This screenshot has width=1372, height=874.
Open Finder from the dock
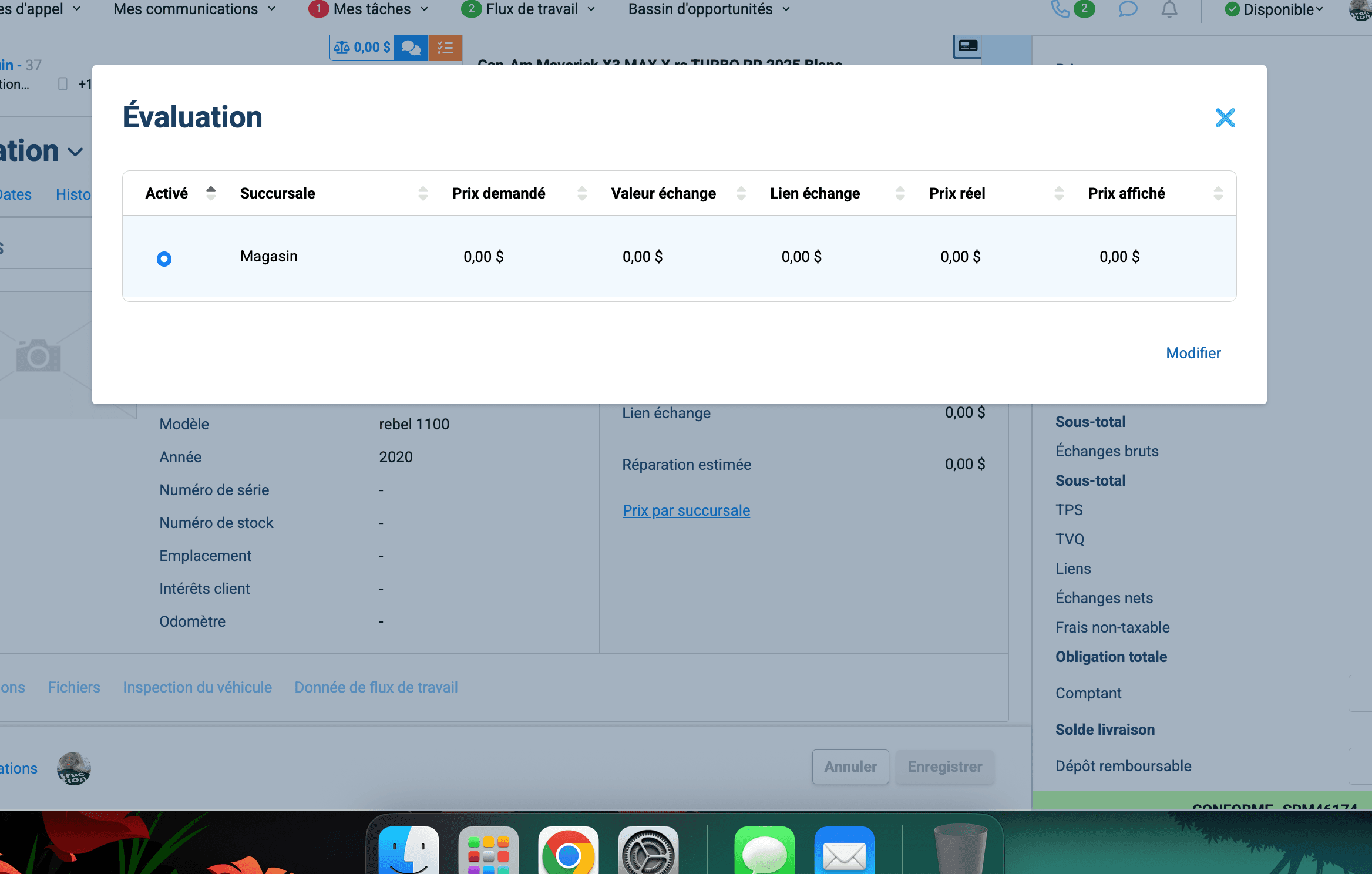tap(409, 851)
